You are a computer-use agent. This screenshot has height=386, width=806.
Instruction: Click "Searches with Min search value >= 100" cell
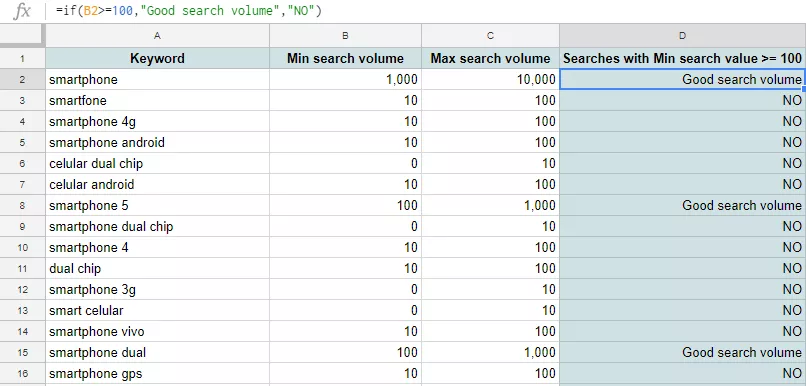[x=683, y=59]
